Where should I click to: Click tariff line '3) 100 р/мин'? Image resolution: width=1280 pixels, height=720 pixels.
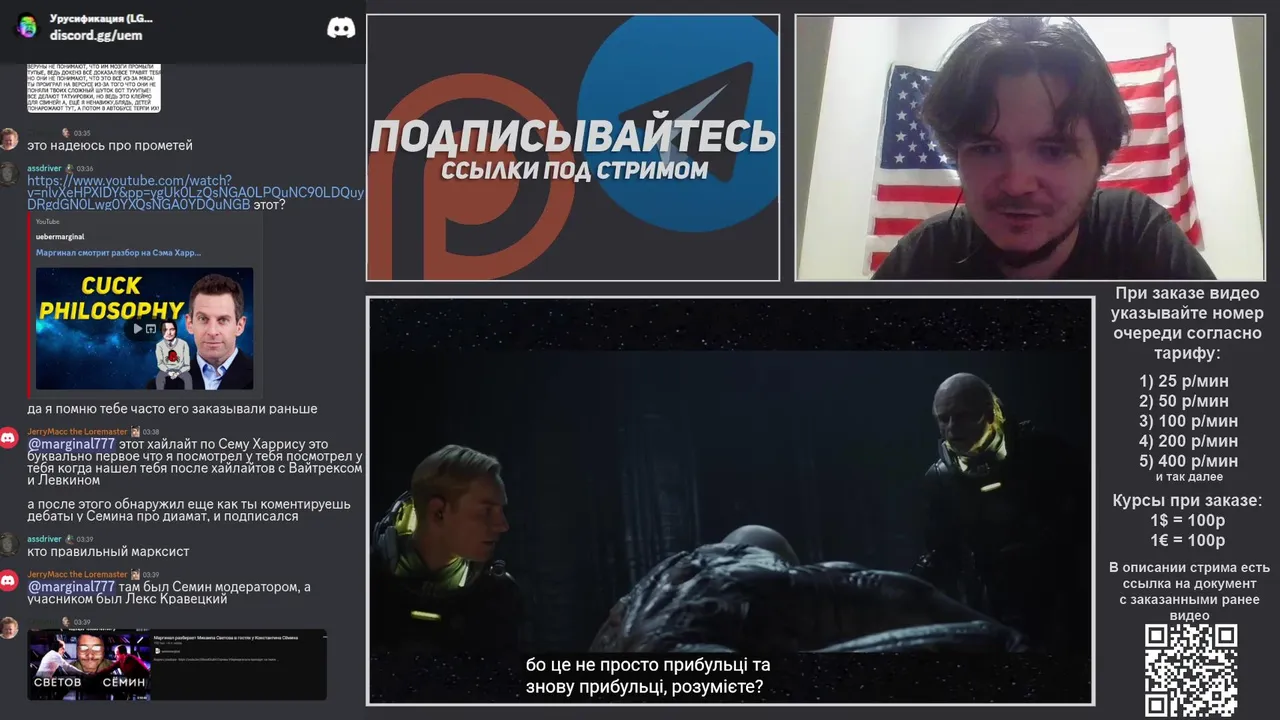[x=1188, y=421]
